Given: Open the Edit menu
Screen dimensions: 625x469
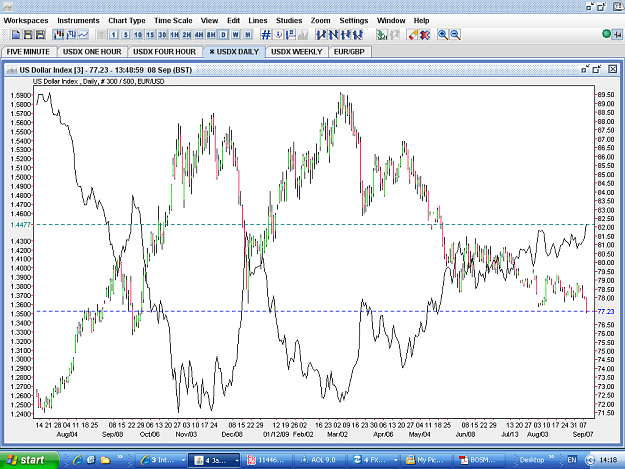Looking at the screenshot, I should click(233, 21).
